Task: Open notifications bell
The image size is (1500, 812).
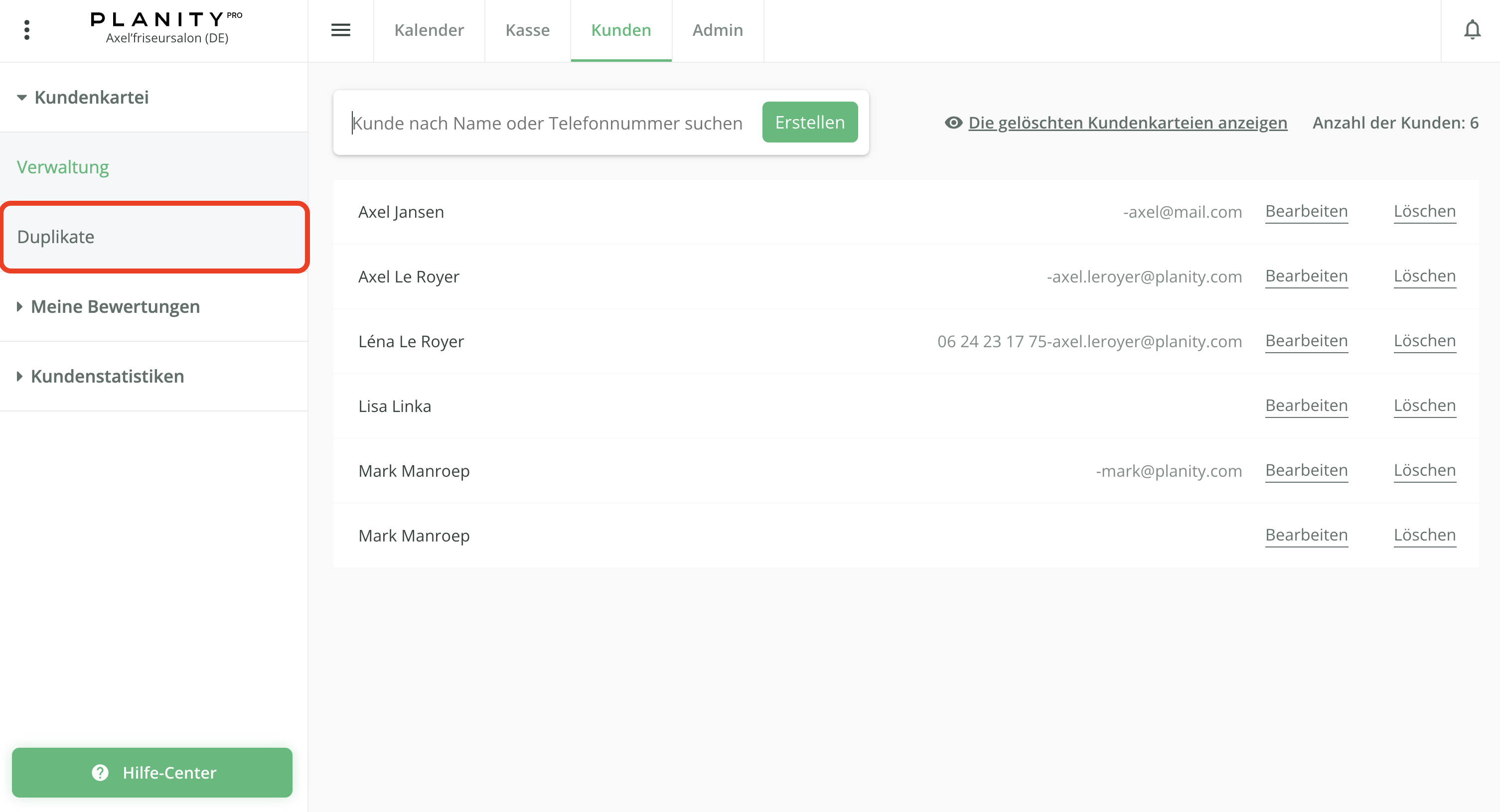Action: click(x=1472, y=30)
